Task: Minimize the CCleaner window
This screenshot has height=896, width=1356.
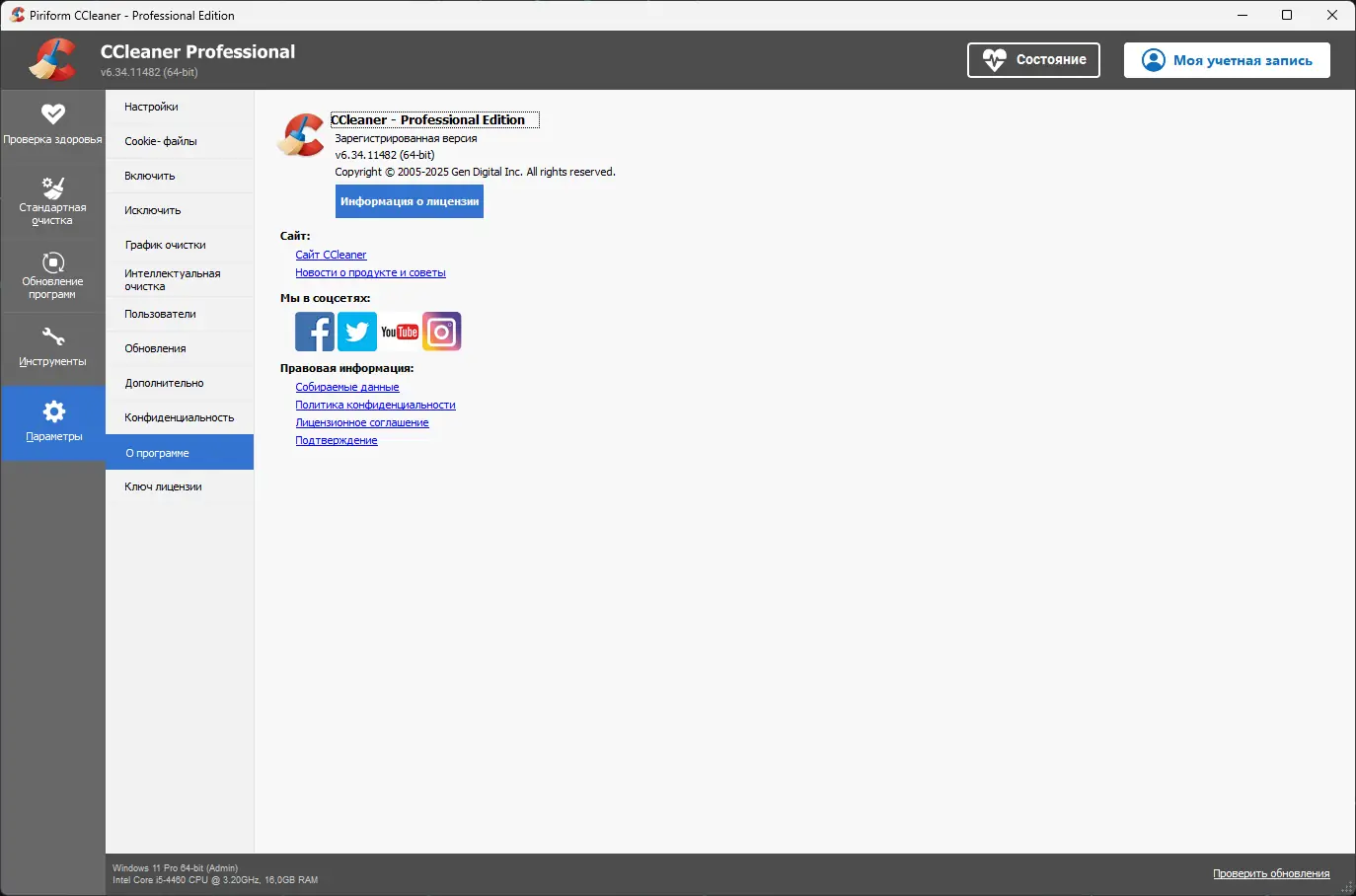Action: 1242,15
